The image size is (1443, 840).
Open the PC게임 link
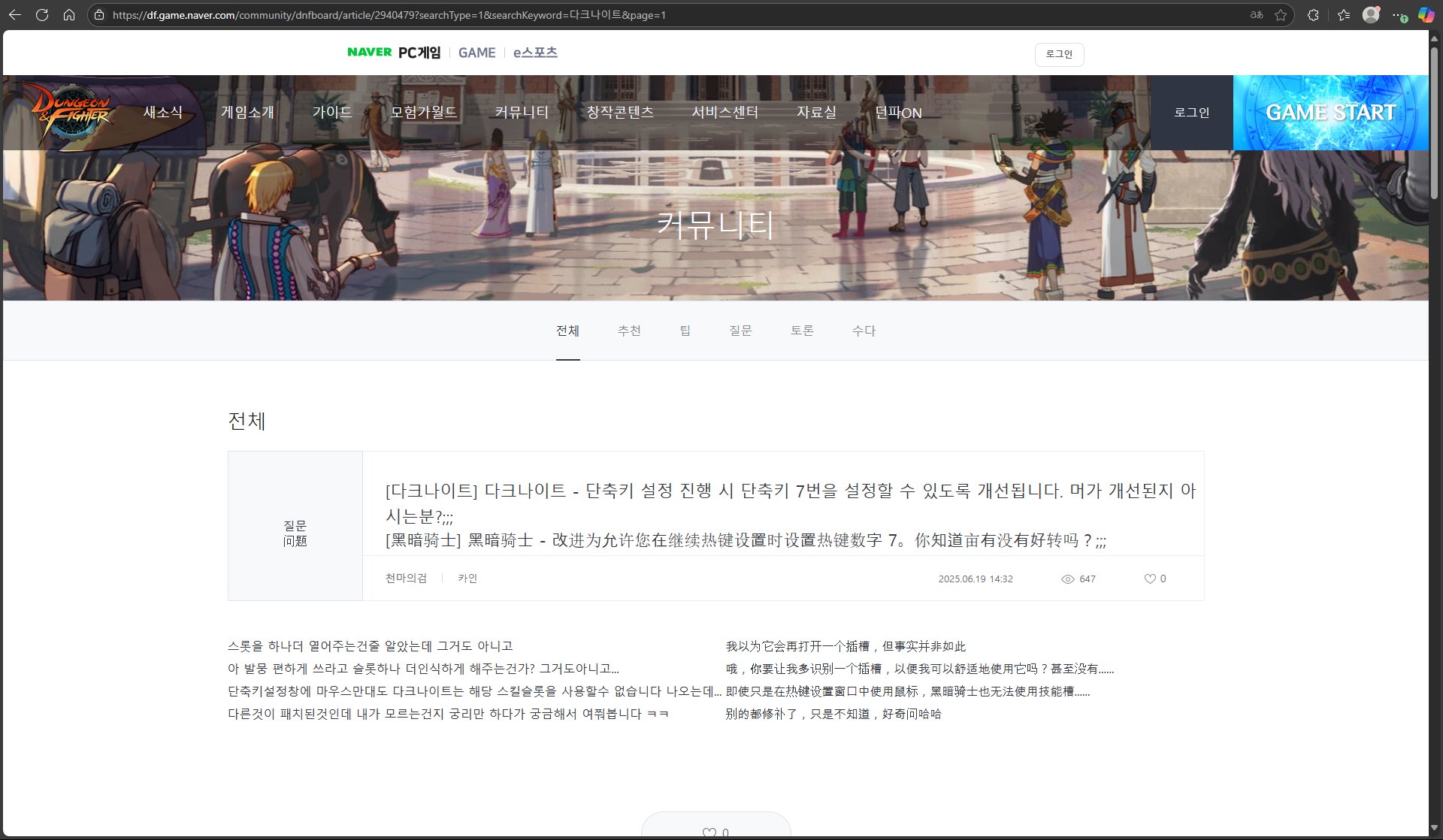pos(419,53)
